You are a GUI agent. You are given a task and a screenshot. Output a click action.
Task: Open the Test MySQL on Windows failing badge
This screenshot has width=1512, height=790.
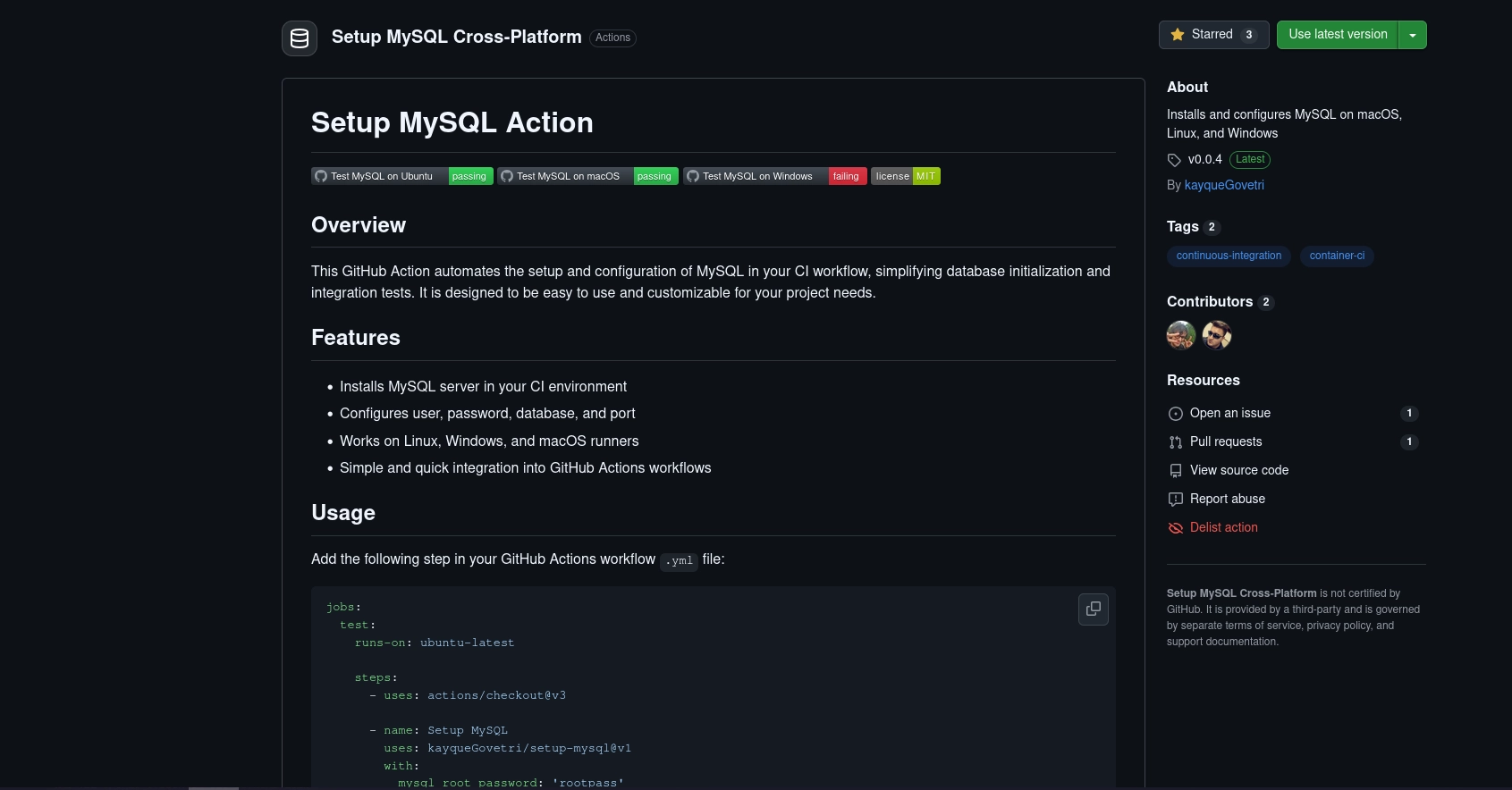(775, 176)
